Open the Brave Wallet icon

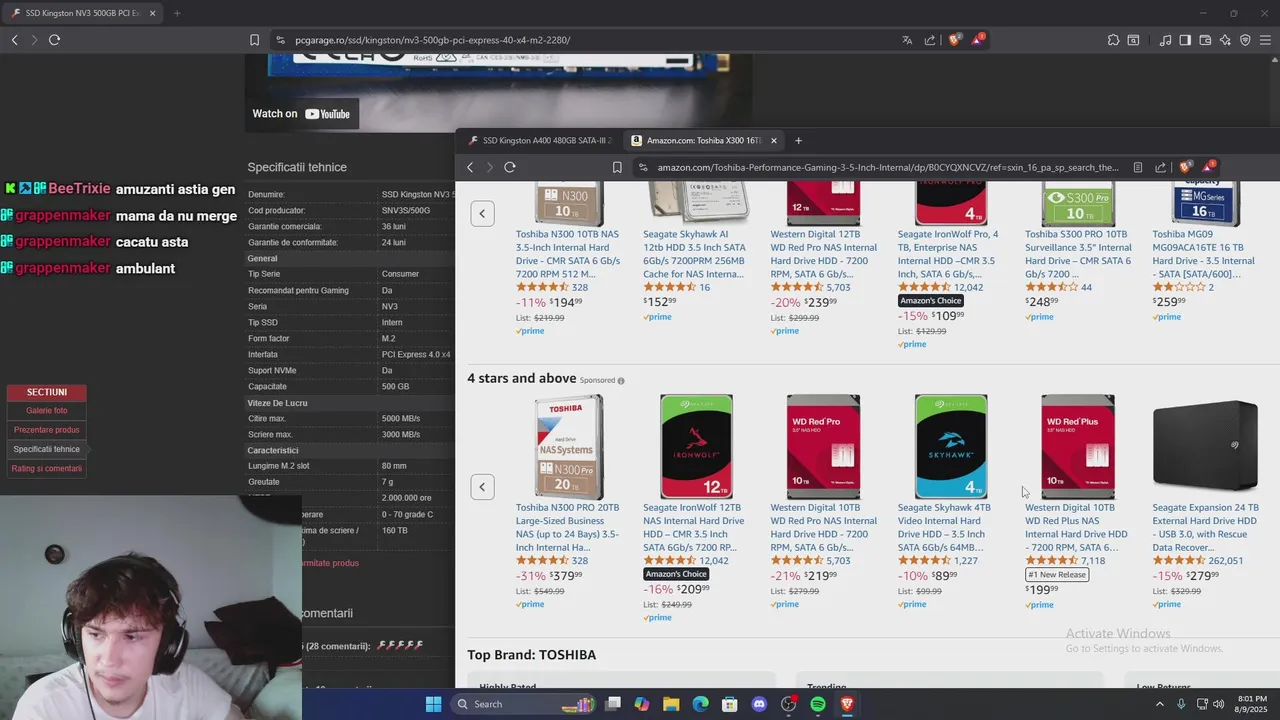coord(1205,40)
